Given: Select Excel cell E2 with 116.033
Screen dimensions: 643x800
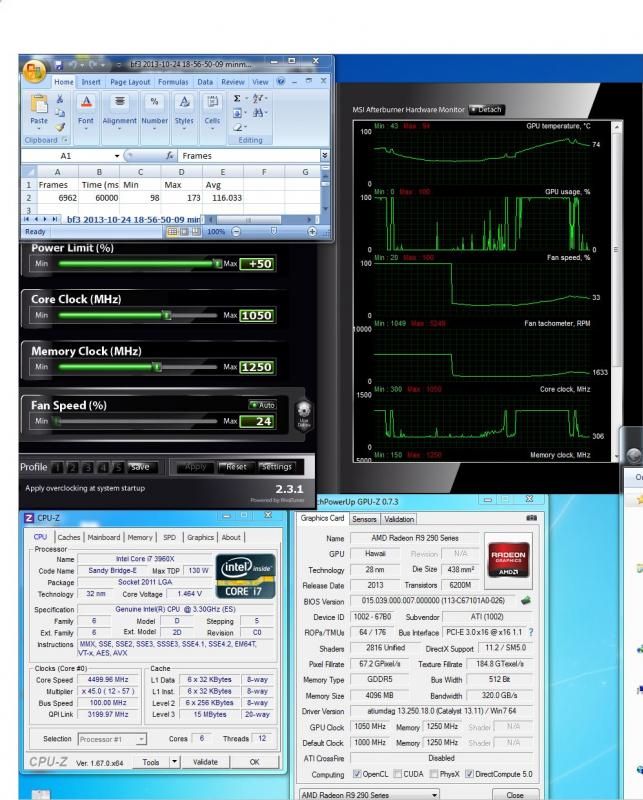Looking at the screenshot, I should [222, 197].
